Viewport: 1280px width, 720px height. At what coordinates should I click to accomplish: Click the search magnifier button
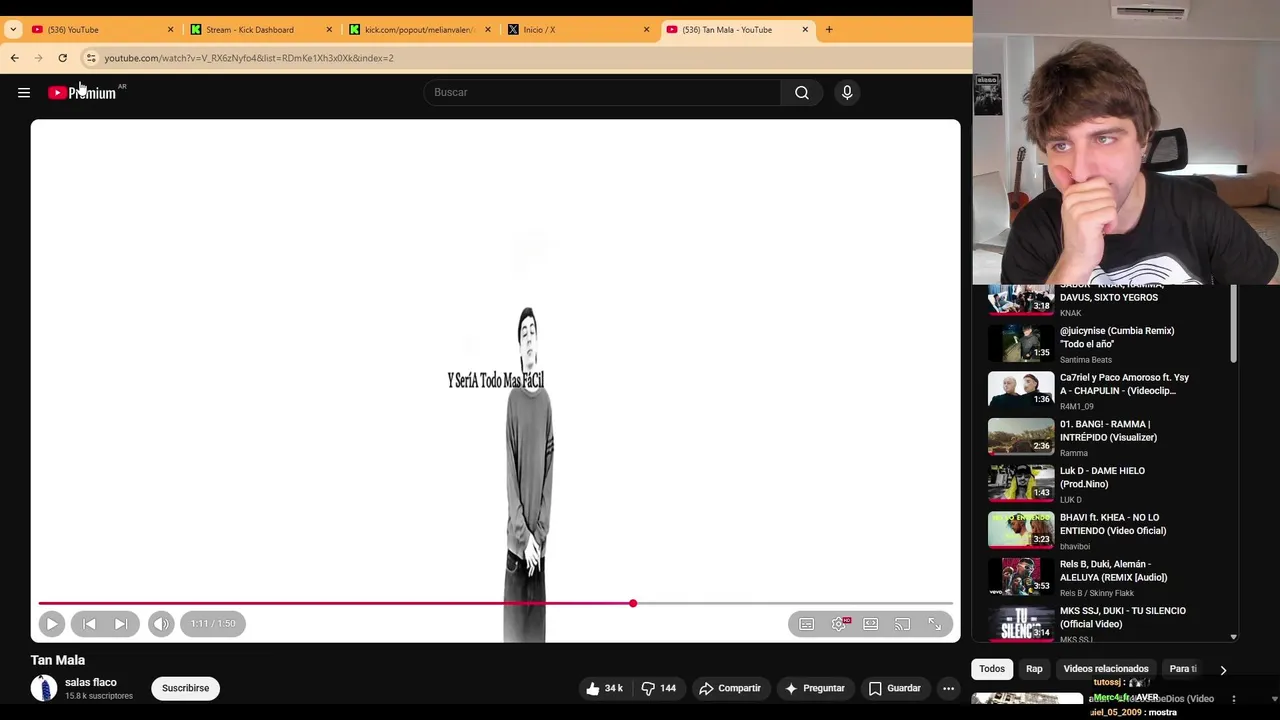tap(802, 93)
